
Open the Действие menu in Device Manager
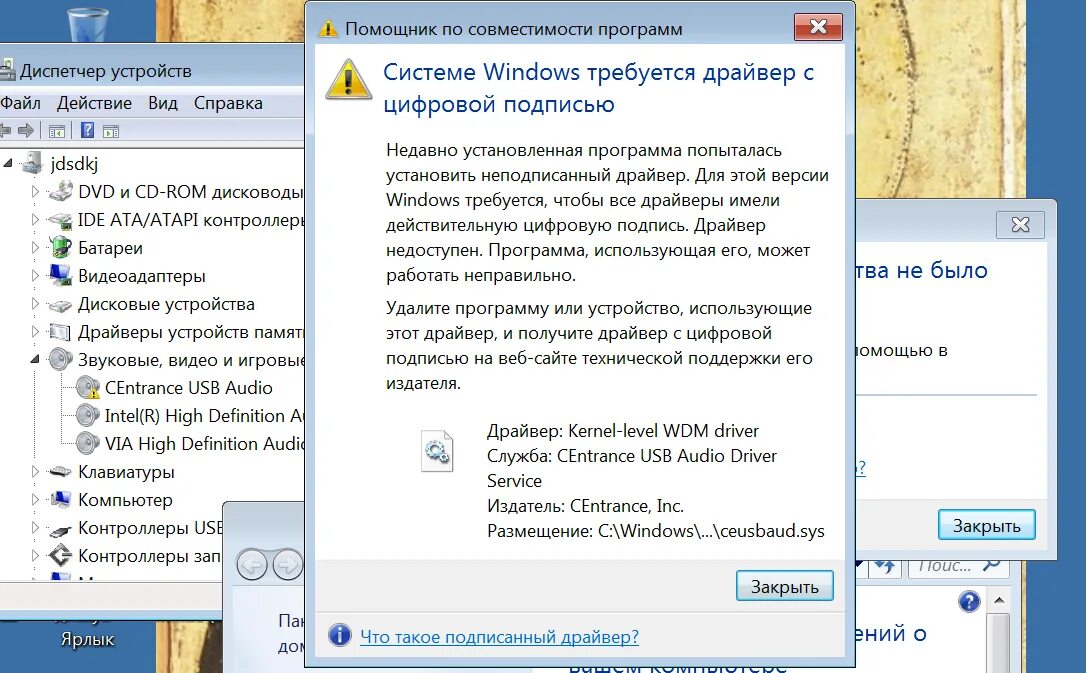pyautogui.click(x=94, y=103)
